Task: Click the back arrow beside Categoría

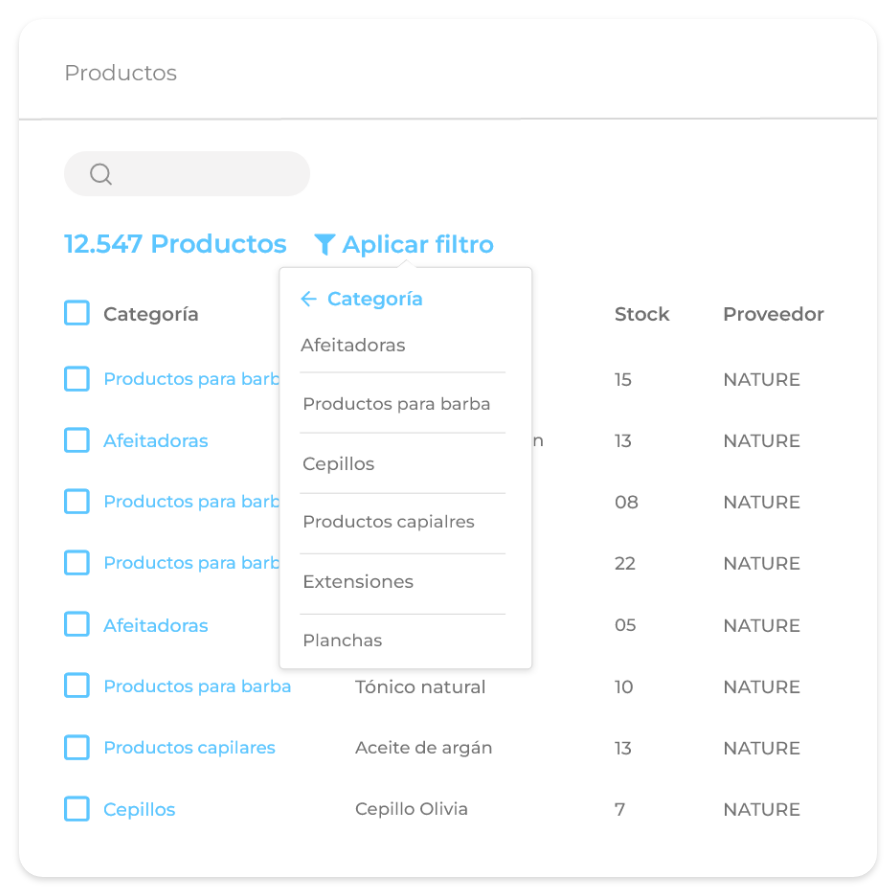Action: pos(309,299)
